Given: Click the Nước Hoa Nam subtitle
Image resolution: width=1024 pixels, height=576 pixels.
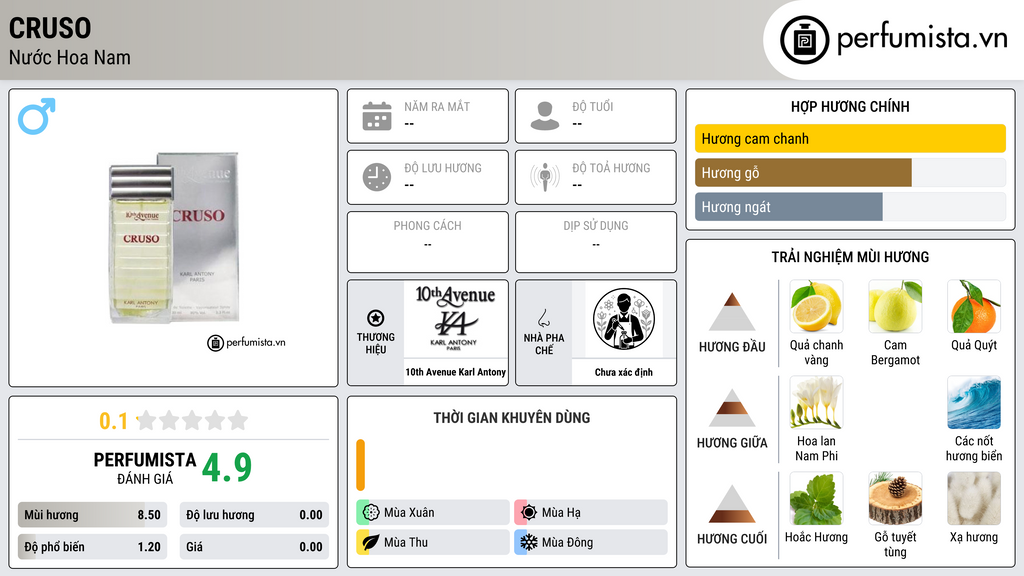Looking at the screenshot, I should click(x=69, y=57).
